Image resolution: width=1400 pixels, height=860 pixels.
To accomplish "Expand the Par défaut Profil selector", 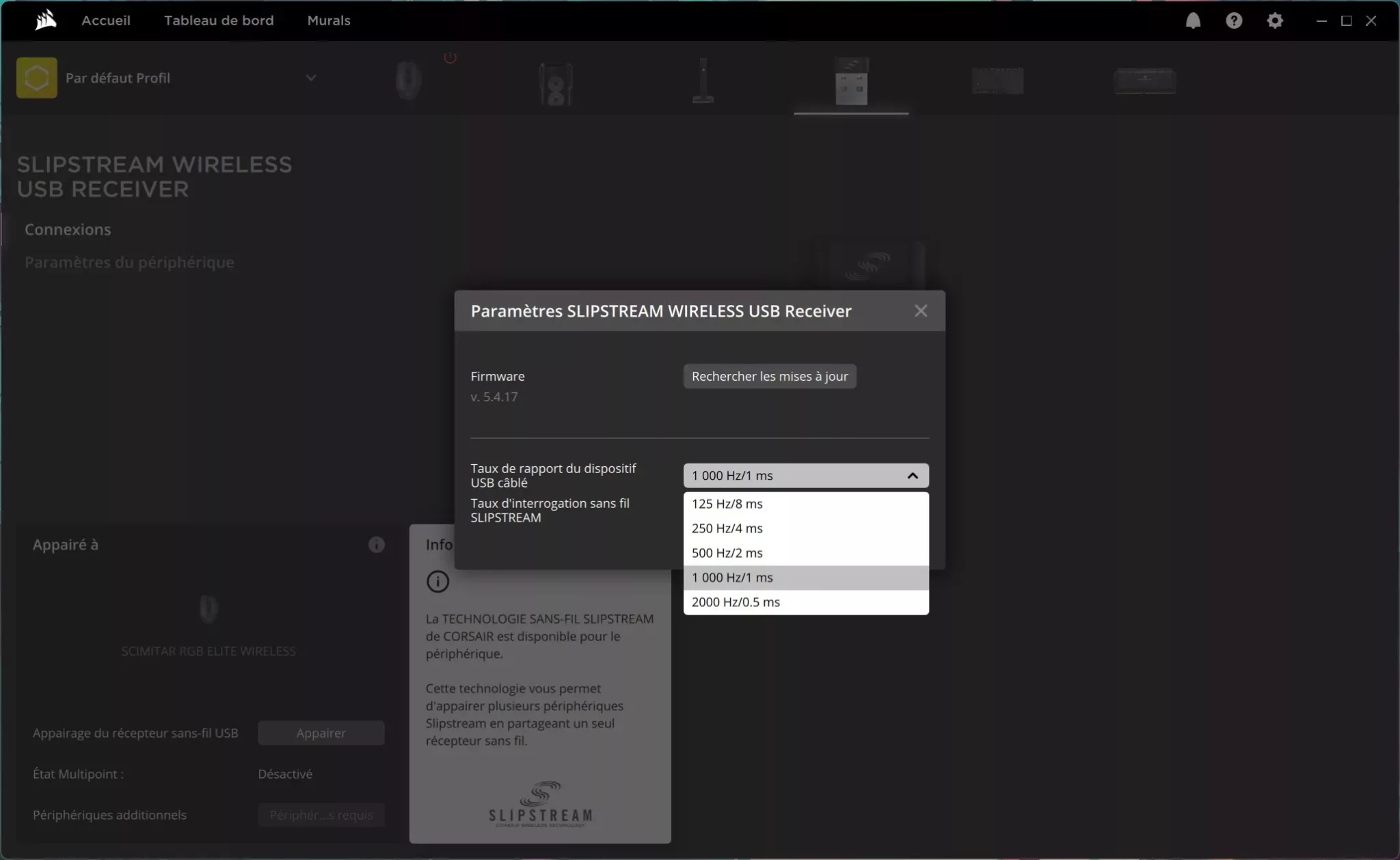I will [311, 78].
